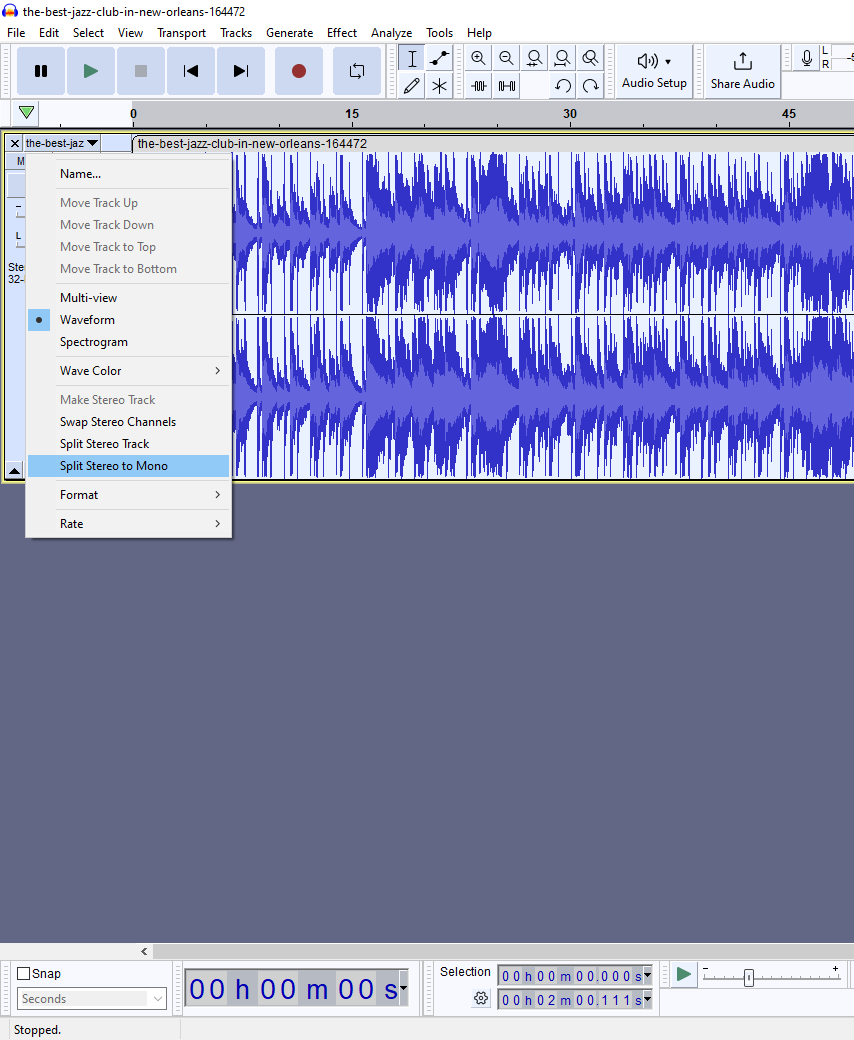The image size is (854, 1040).
Task: Open the View menu
Action: click(130, 32)
